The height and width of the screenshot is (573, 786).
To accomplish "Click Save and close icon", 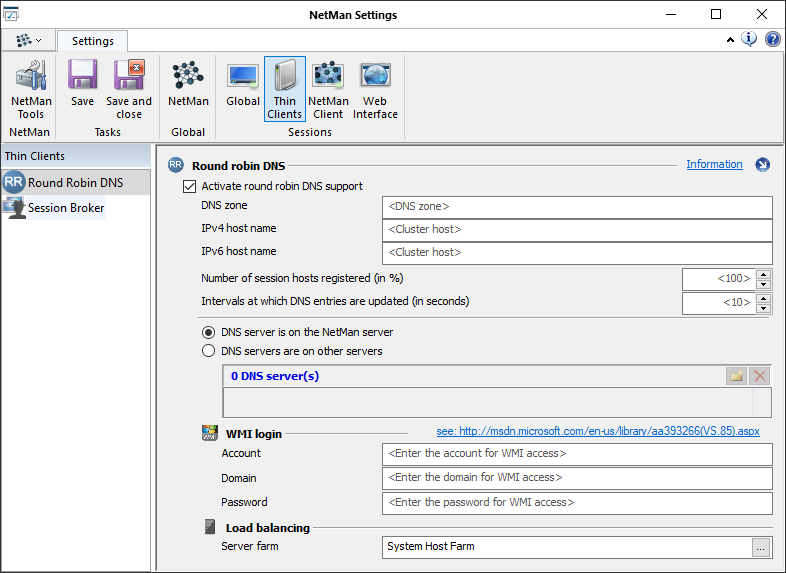I will pos(129,89).
